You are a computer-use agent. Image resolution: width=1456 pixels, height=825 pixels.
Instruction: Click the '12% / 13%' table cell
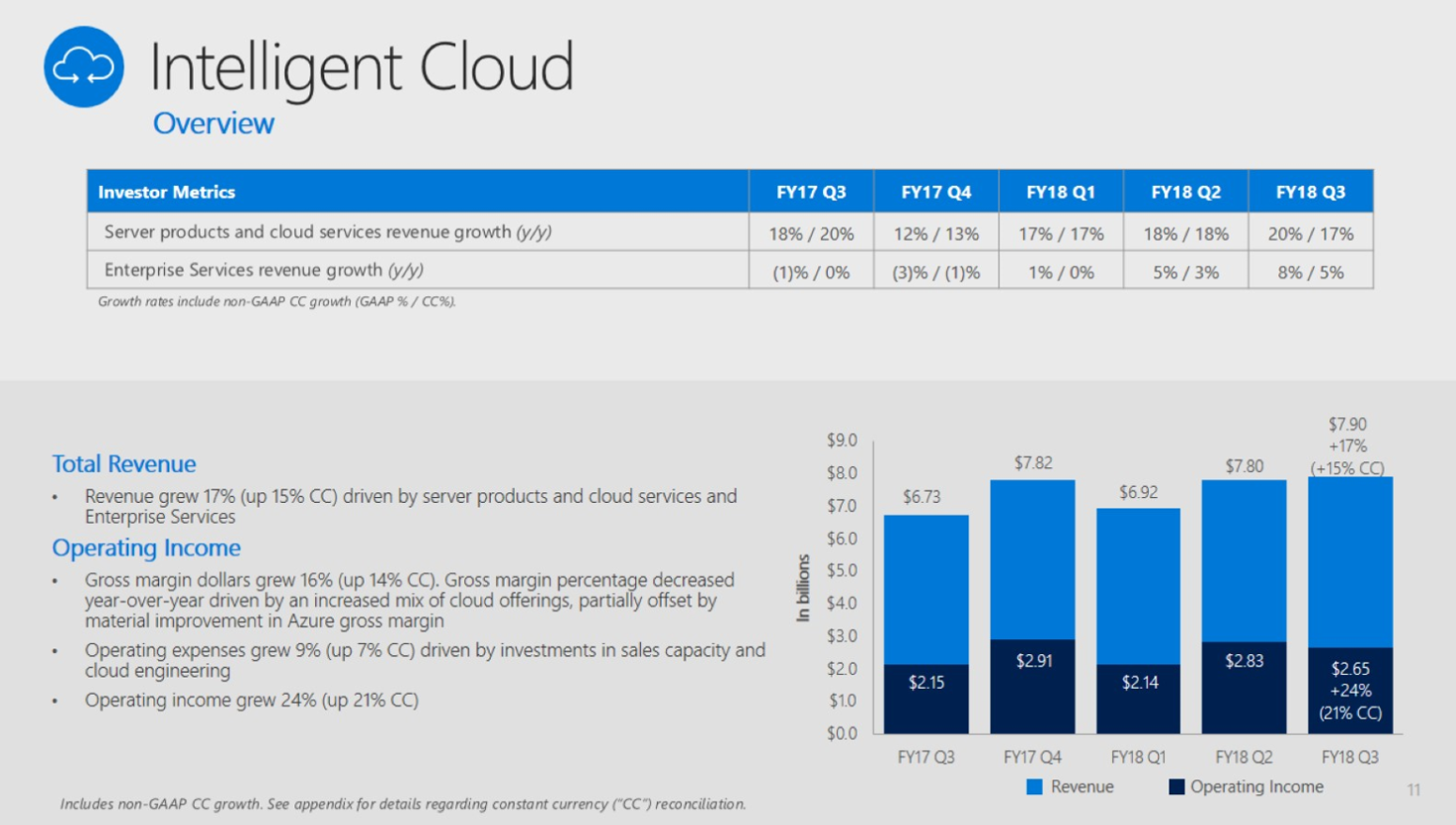pos(935,234)
